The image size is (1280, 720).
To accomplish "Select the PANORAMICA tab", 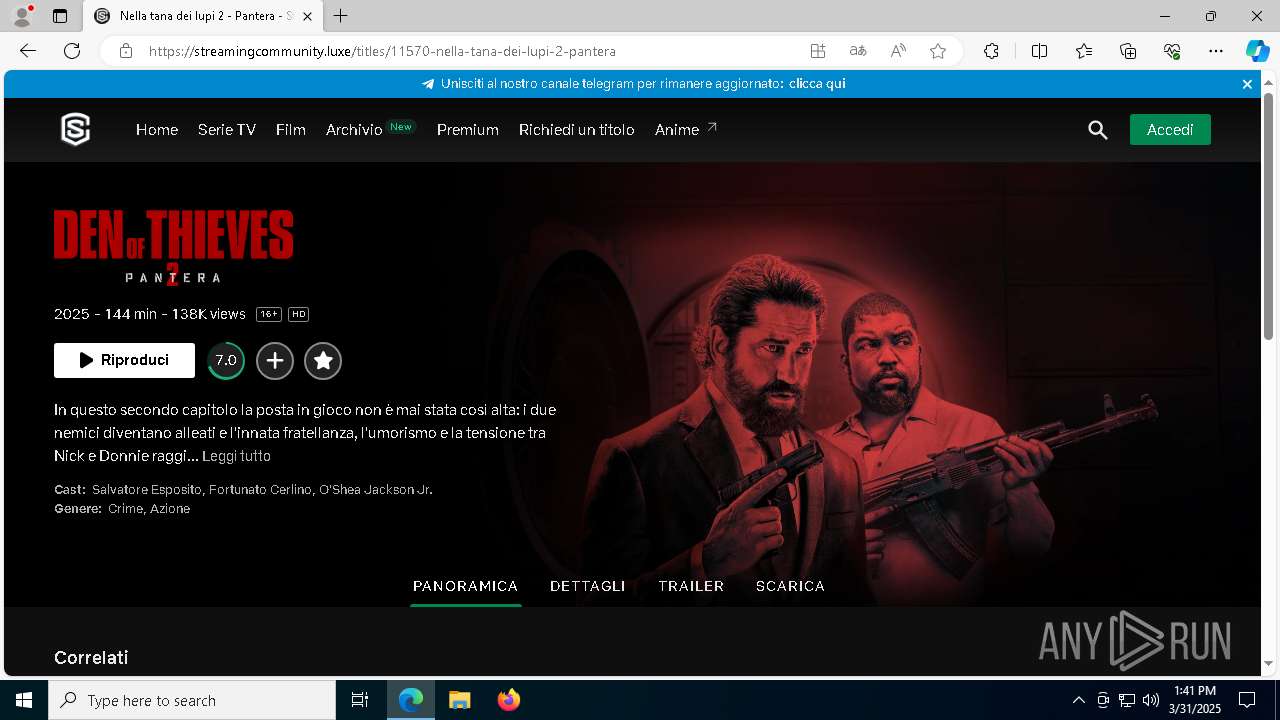I will (465, 586).
